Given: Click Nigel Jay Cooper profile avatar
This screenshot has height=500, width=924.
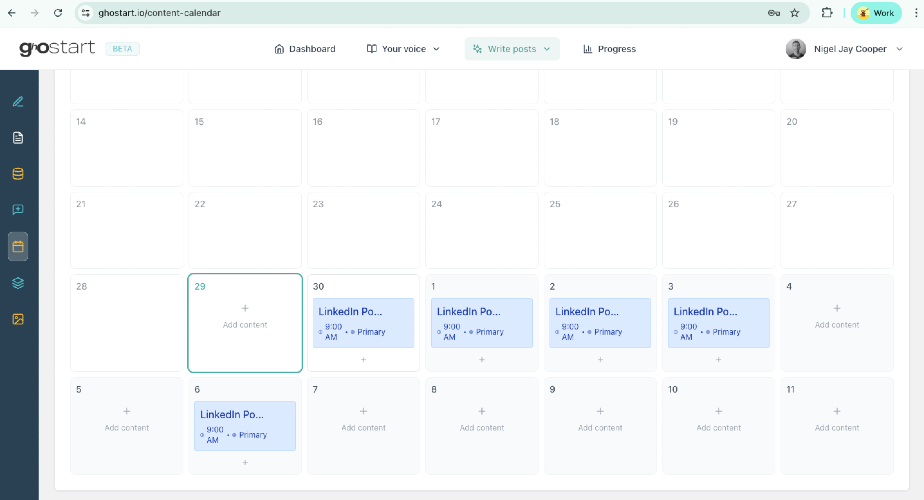Looking at the screenshot, I should (x=796, y=49).
